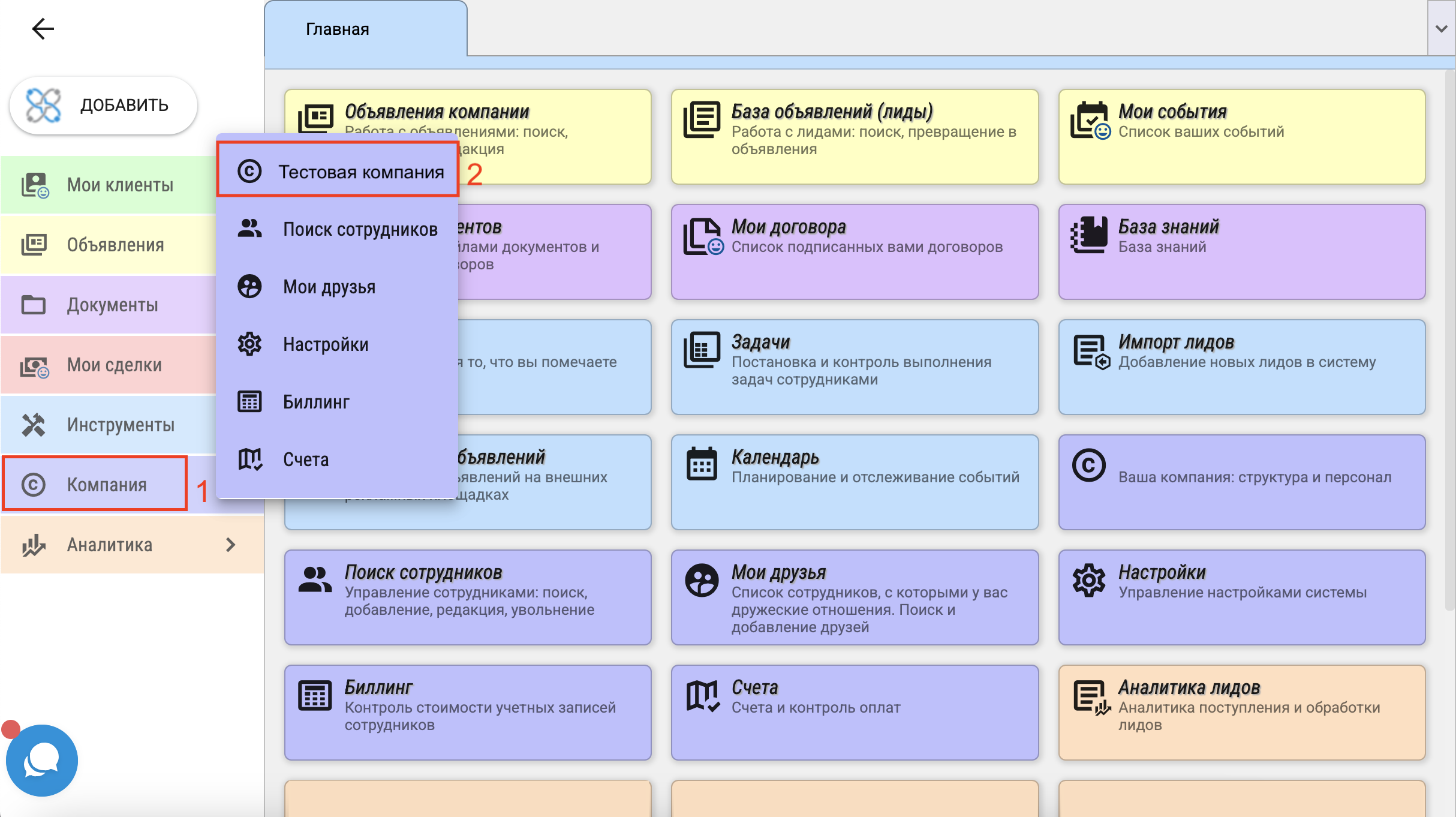Click the Инструменты tools icon
Image resolution: width=1456 pixels, height=817 pixels.
point(34,425)
